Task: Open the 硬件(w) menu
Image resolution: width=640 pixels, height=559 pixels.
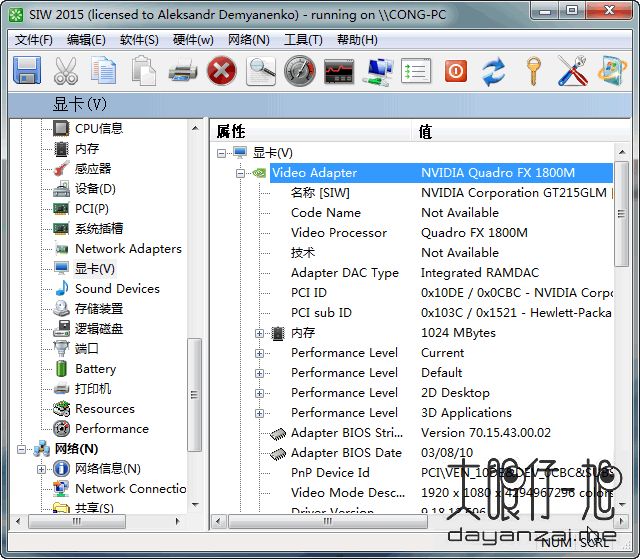Action: (x=193, y=40)
